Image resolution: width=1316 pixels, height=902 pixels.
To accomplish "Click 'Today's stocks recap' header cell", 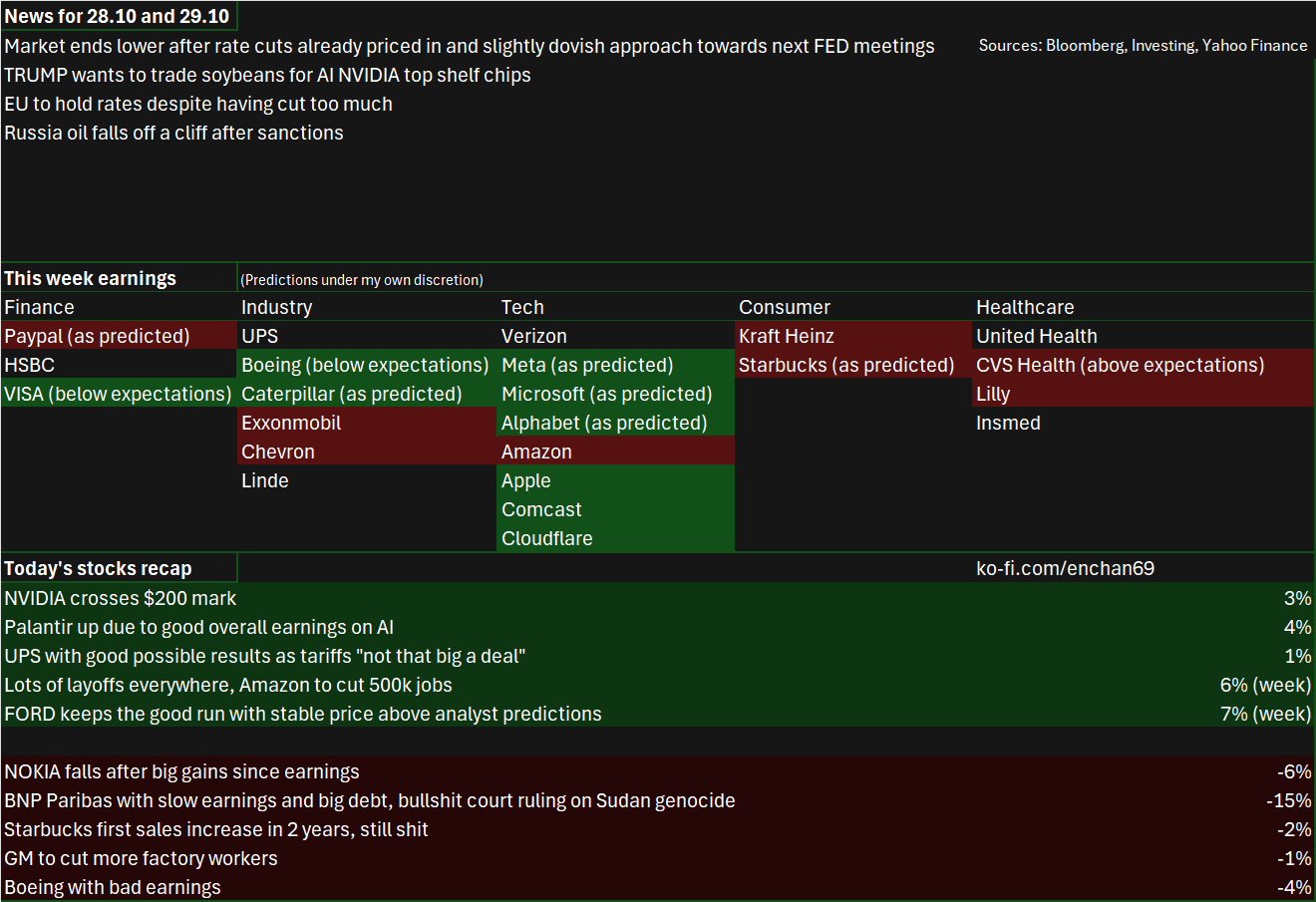I will (x=119, y=568).
